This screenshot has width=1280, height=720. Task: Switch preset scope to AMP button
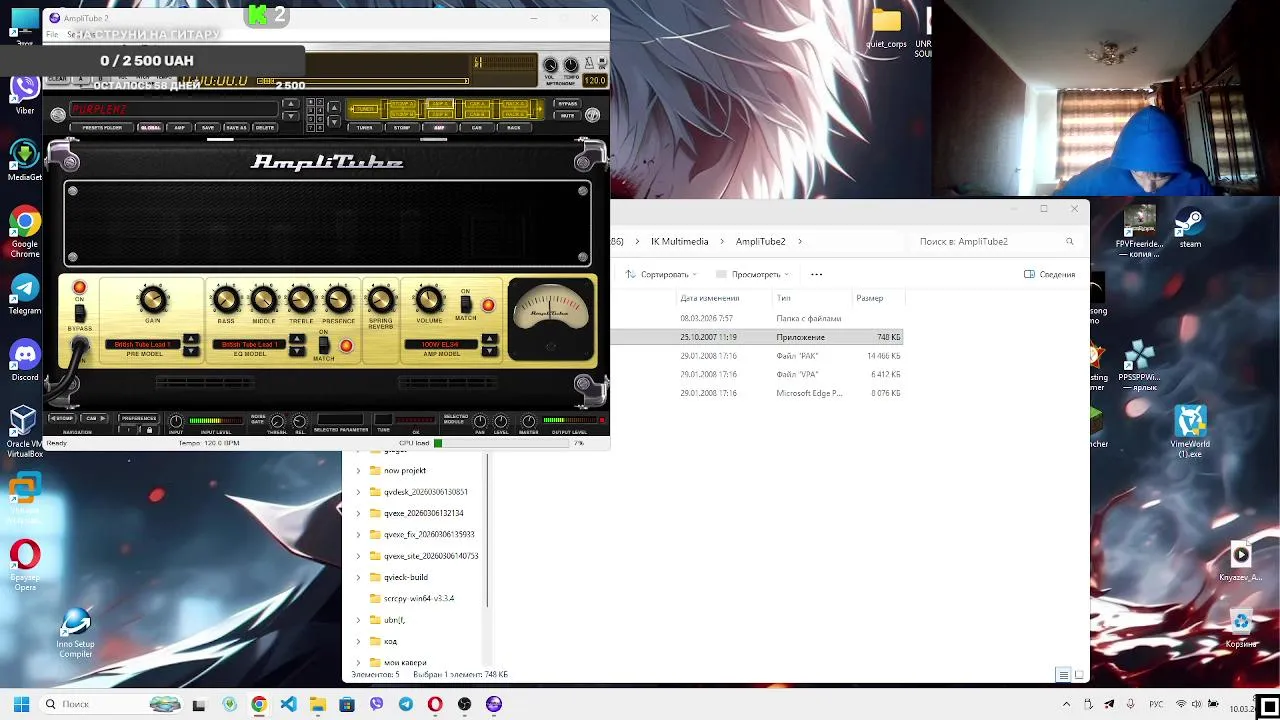[180, 128]
